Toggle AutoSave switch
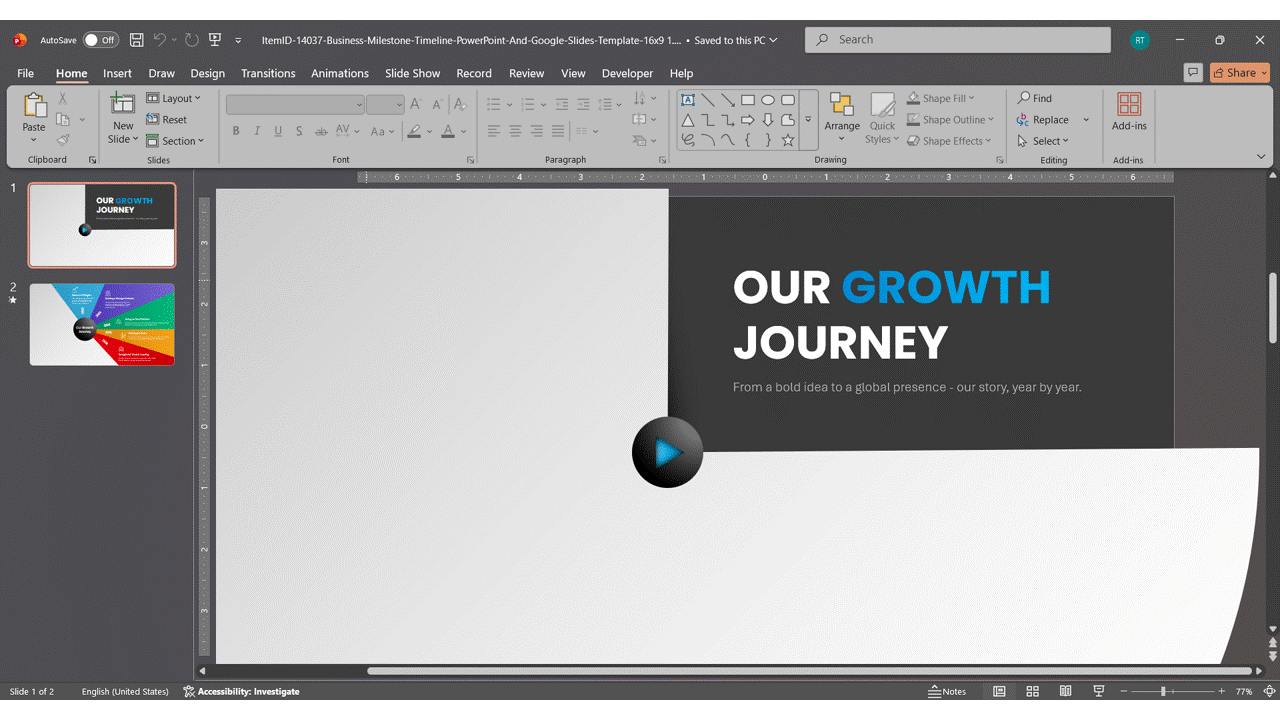This screenshot has height=720, width=1280. point(100,40)
